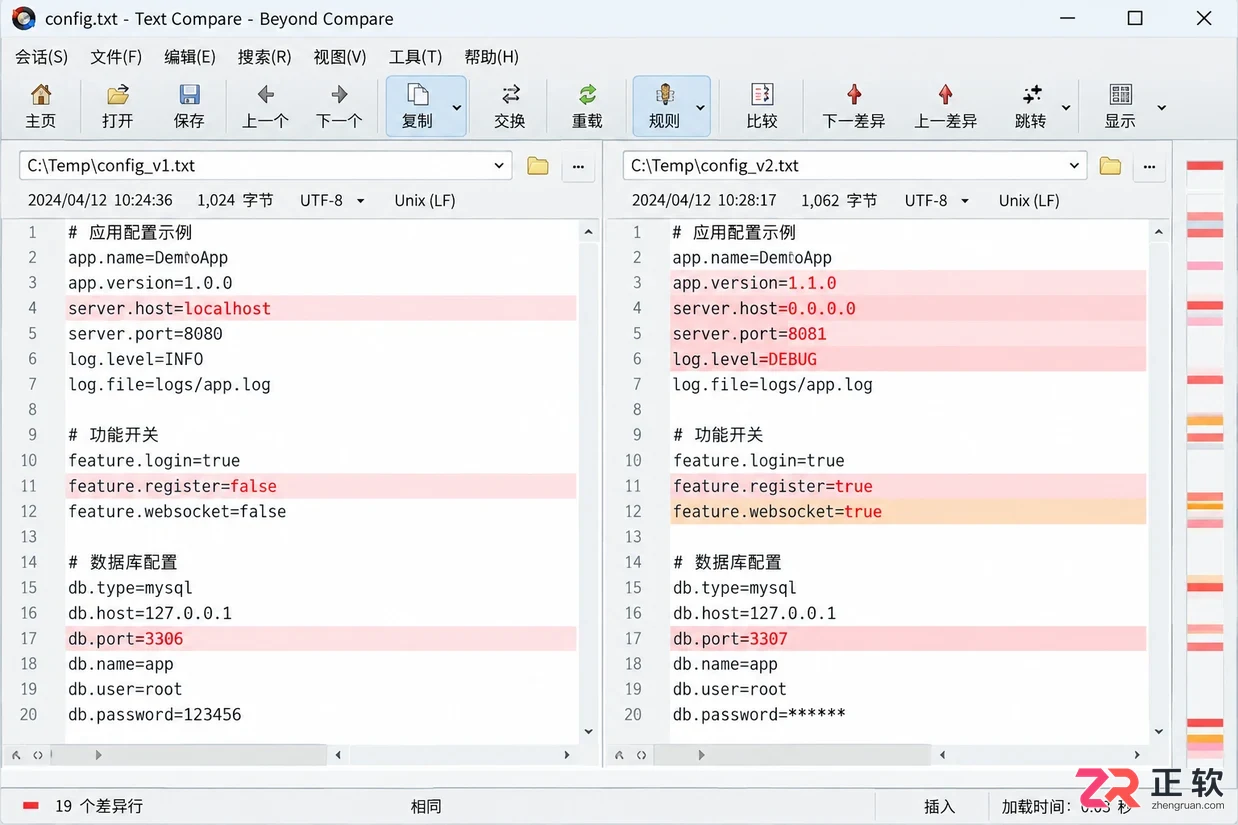
Task: Go to 上一个 previous item
Action: click(265, 106)
